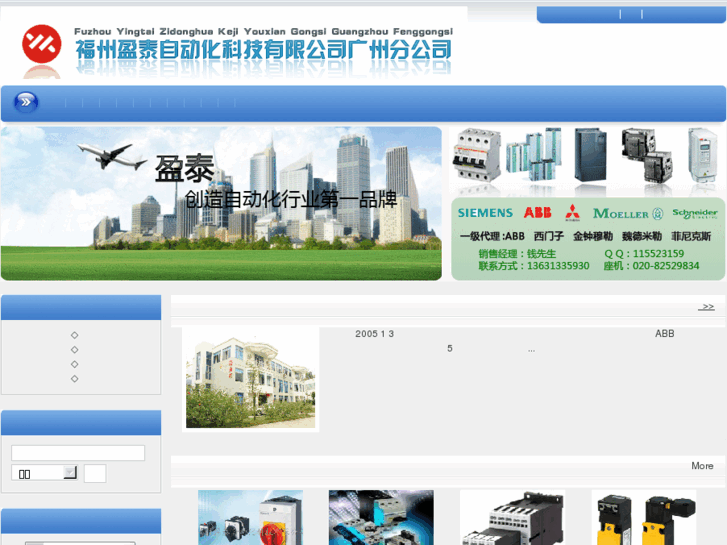Screen dimensions: 727x545
Task: Click the '销售经理：钱先生' contact text
Action: (517, 254)
